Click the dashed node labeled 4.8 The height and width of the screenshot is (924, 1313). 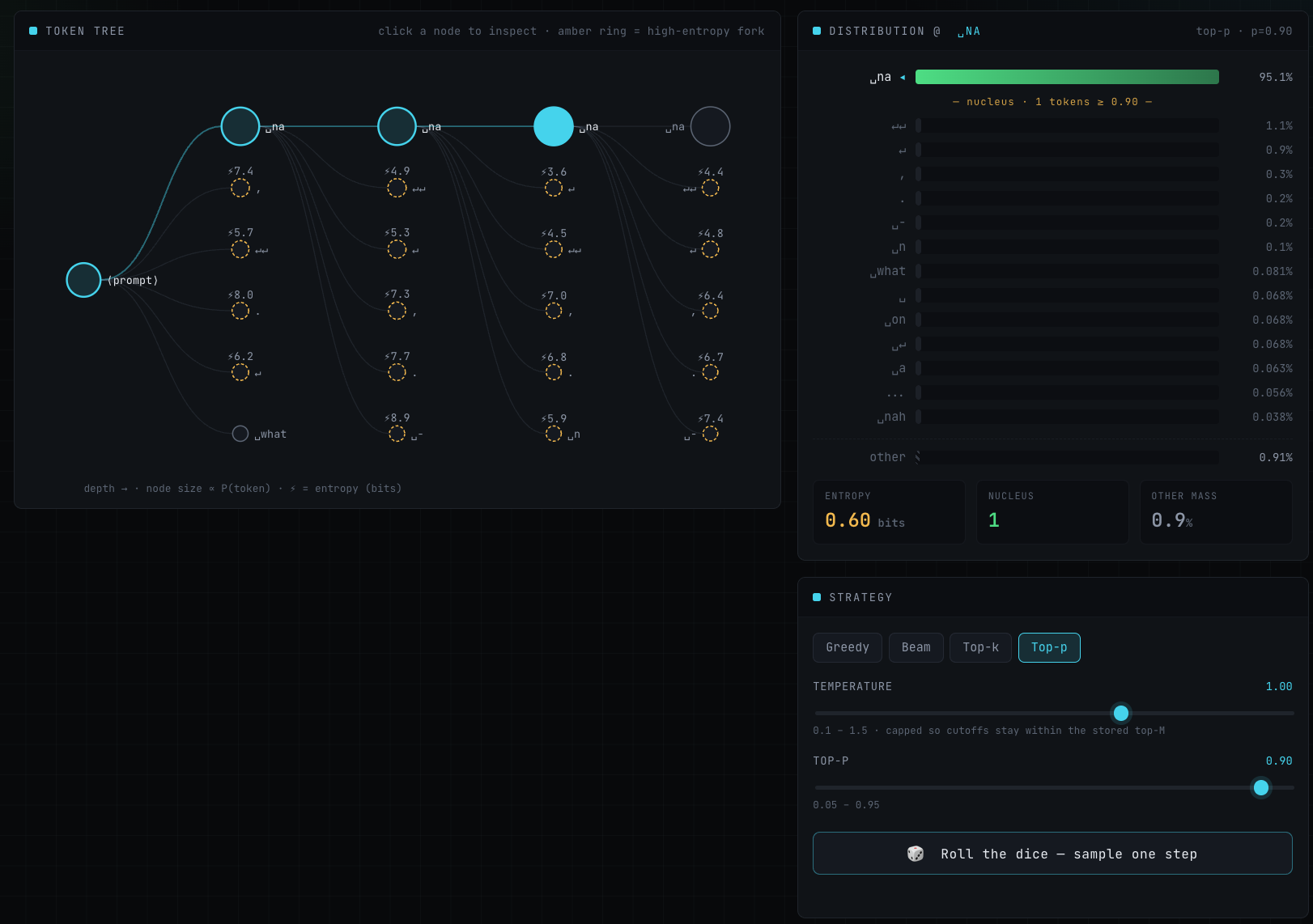(710, 249)
